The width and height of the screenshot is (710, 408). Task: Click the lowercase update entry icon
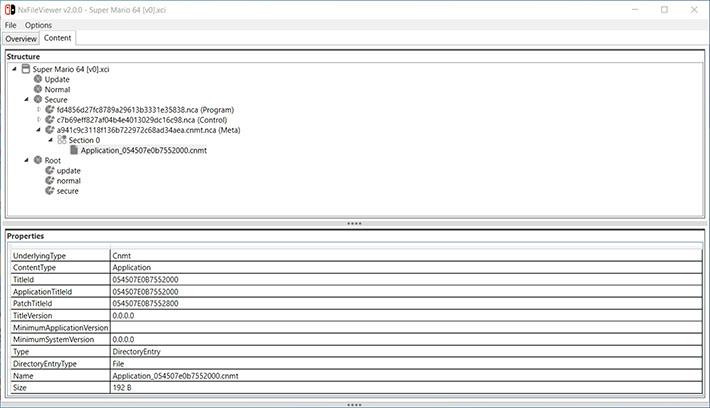click(x=50, y=170)
